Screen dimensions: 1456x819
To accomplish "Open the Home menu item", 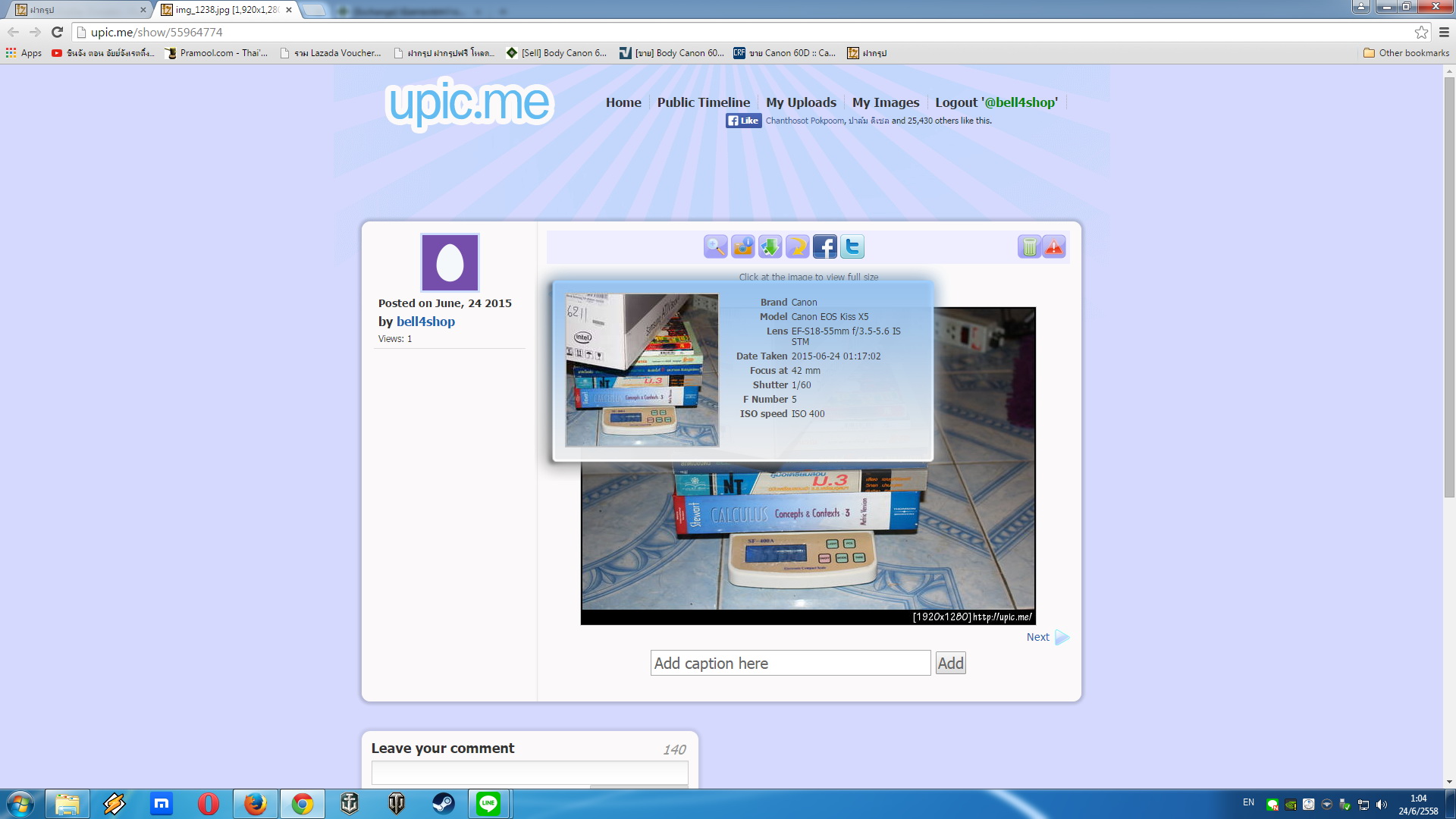I will [623, 102].
